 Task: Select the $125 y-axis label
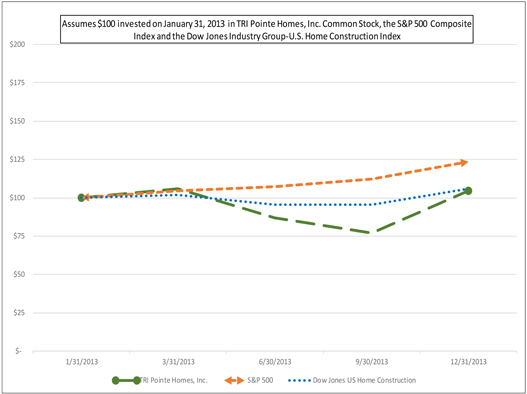17,159
